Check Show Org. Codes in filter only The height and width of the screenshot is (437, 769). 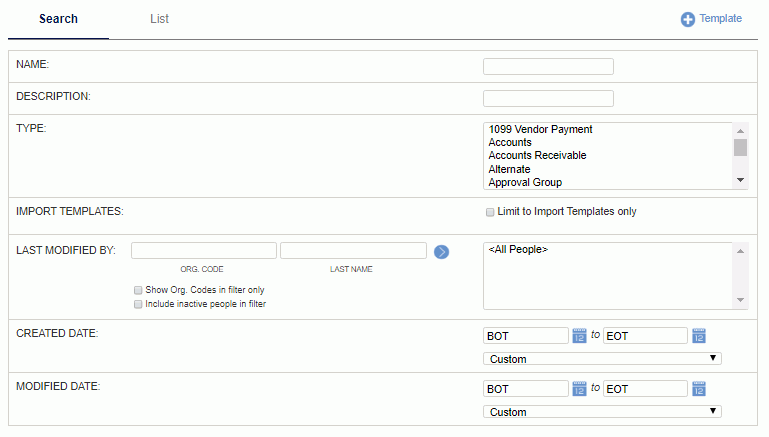tap(138, 290)
